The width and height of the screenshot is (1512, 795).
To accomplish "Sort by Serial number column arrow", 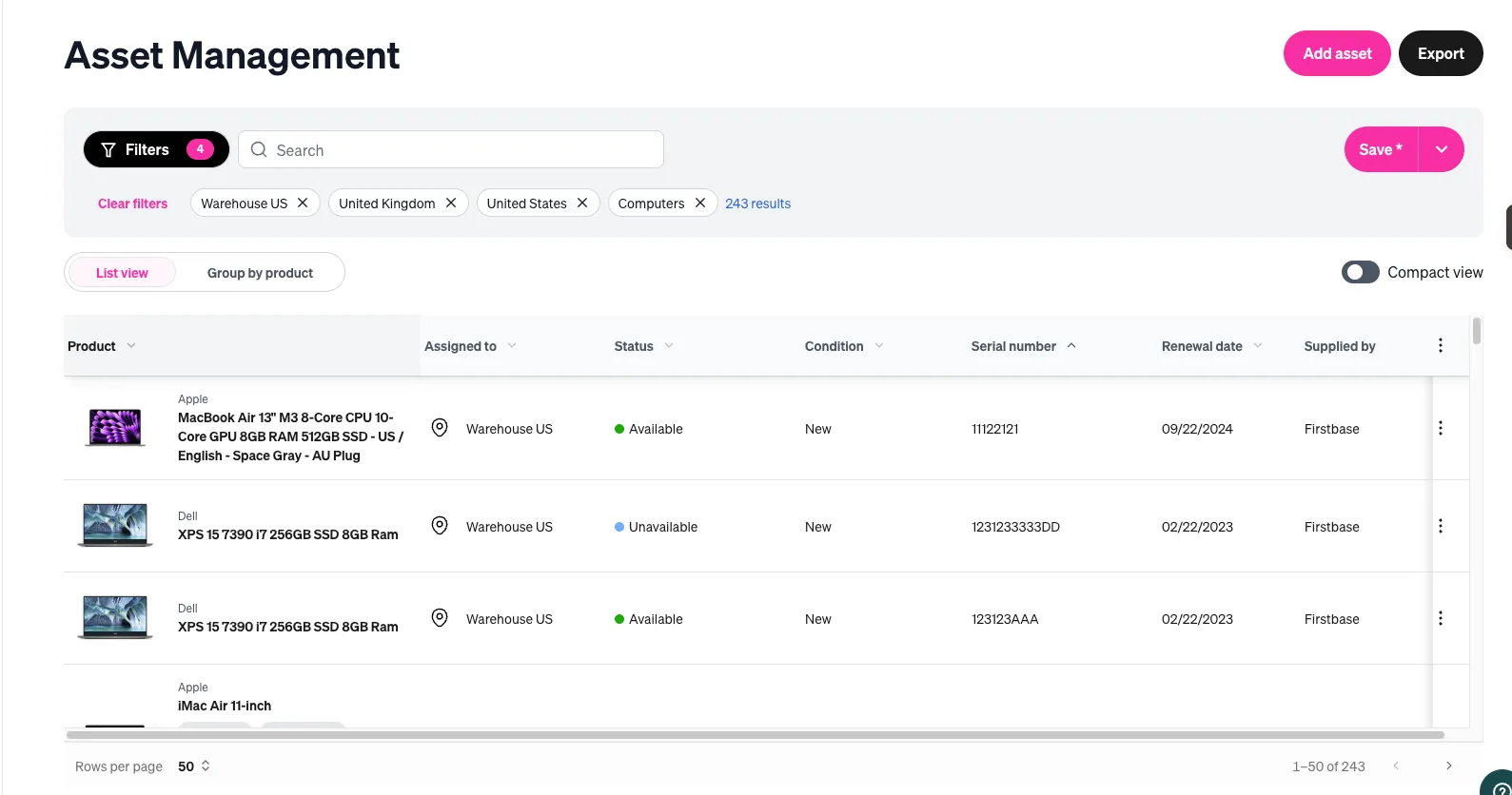I will [x=1071, y=346].
